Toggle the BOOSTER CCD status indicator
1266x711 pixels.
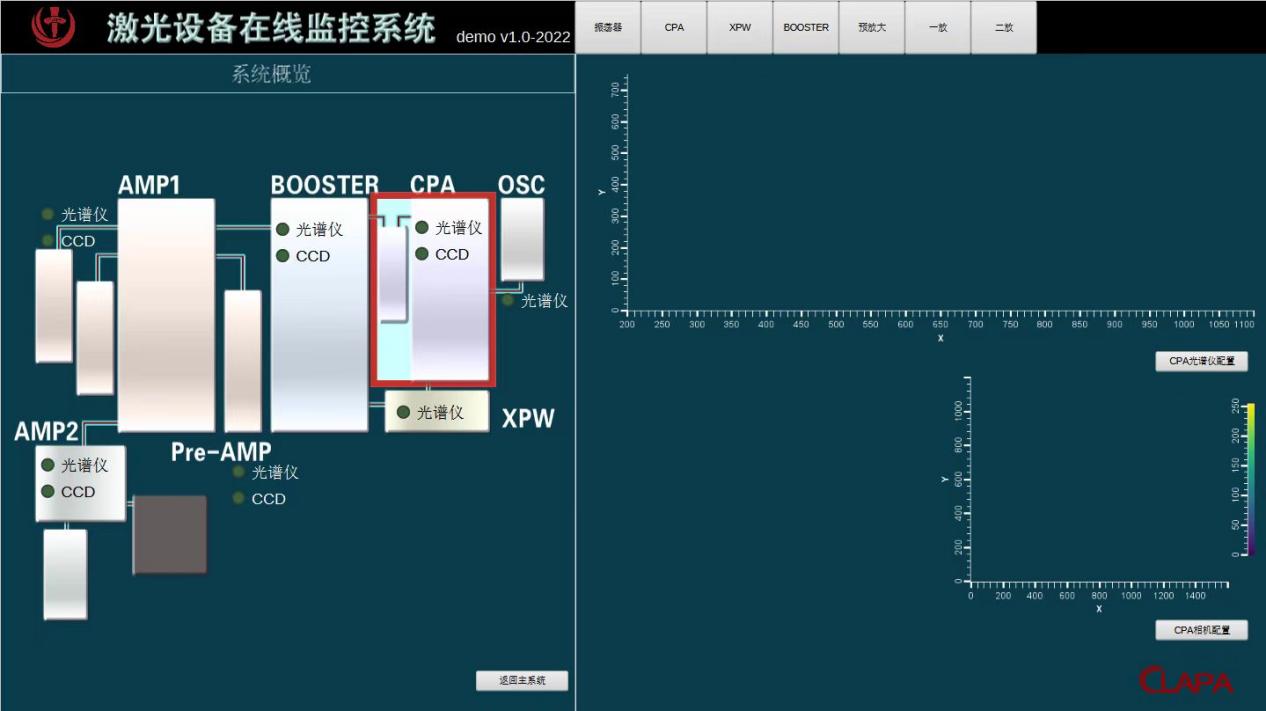[283, 256]
